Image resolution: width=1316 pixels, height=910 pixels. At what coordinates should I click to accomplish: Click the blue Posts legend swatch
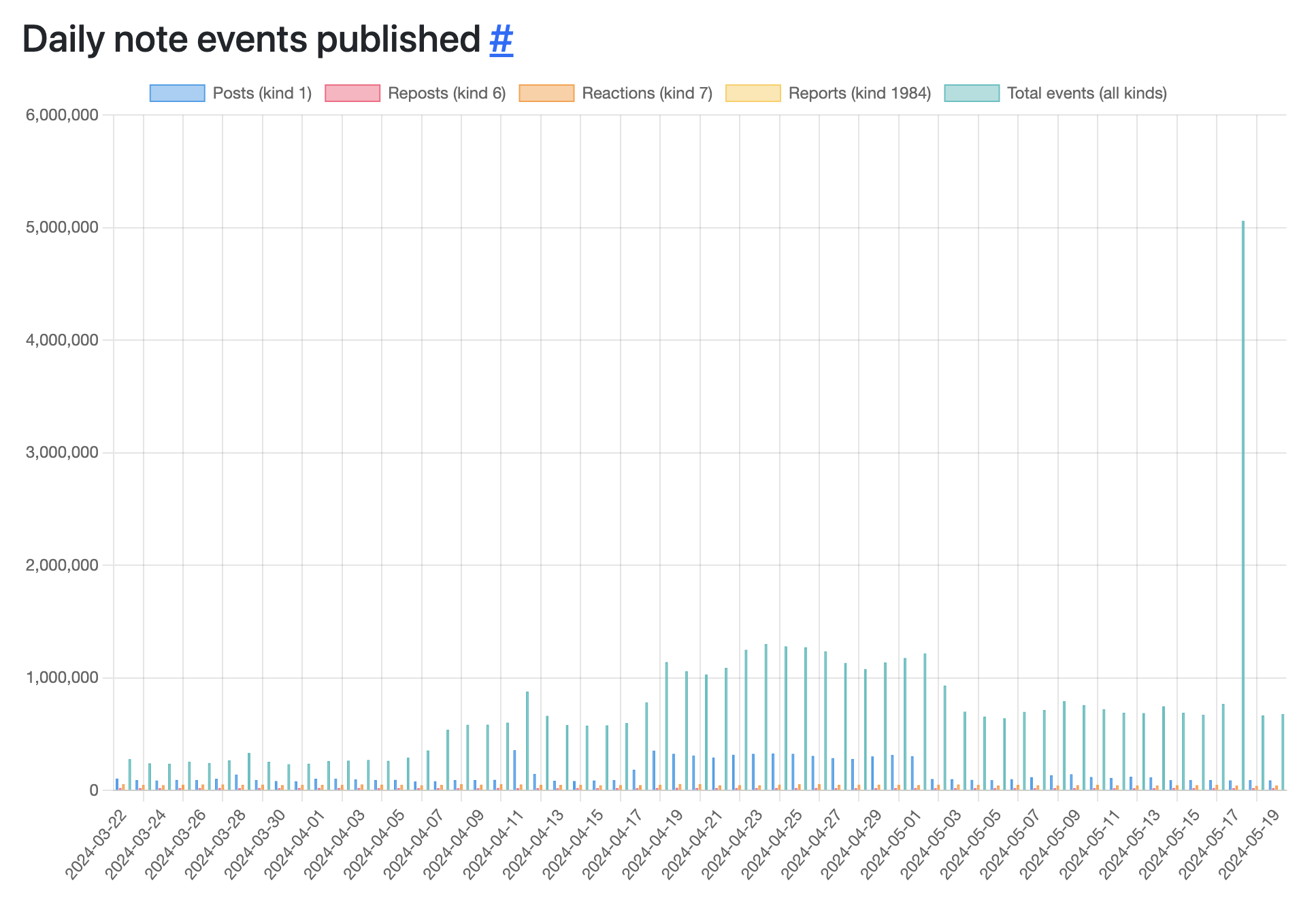pyautogui.click(x=177, y=93)
